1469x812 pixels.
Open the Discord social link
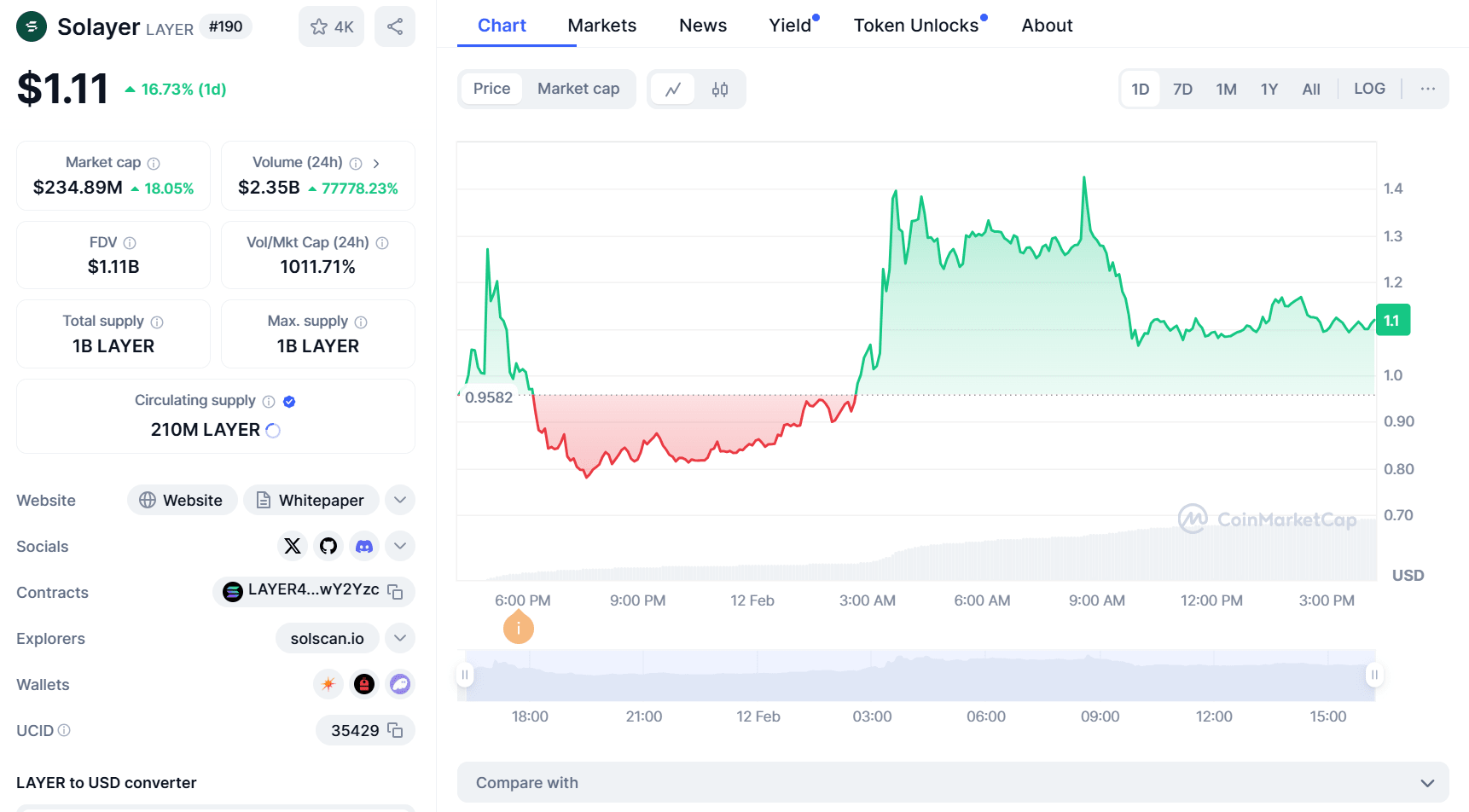pyautogui.click(x=364, y=546)
